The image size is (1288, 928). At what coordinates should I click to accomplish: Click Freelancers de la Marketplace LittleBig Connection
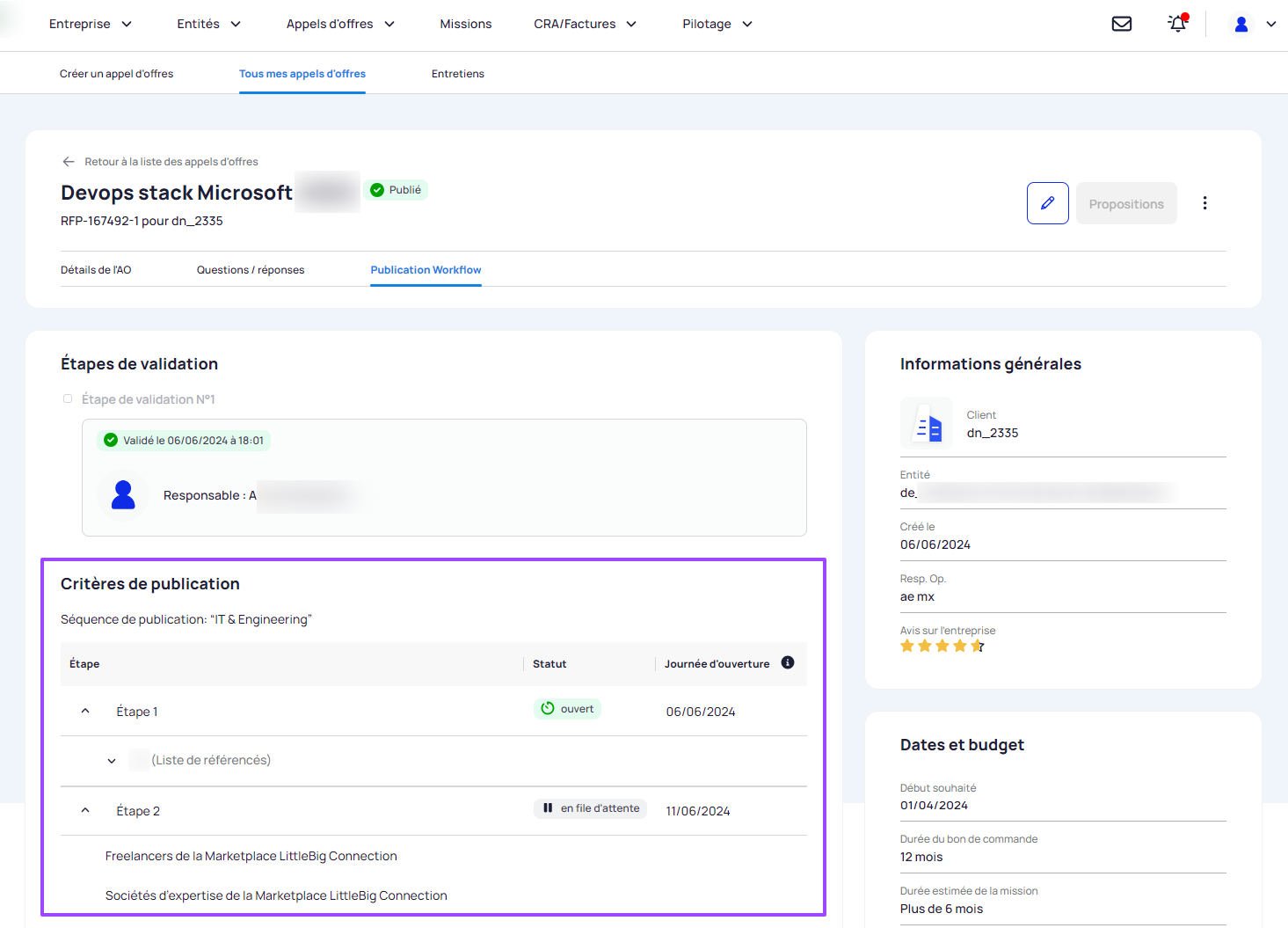click(x=251, y=856)
